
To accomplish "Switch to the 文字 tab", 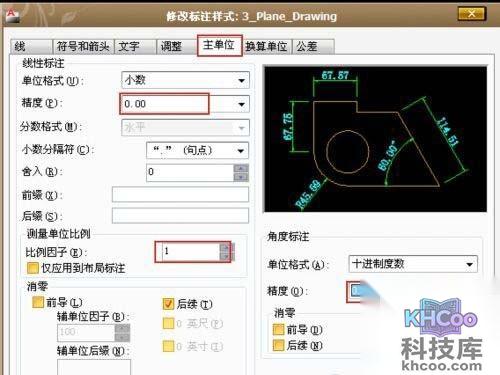I will point(135,46).
